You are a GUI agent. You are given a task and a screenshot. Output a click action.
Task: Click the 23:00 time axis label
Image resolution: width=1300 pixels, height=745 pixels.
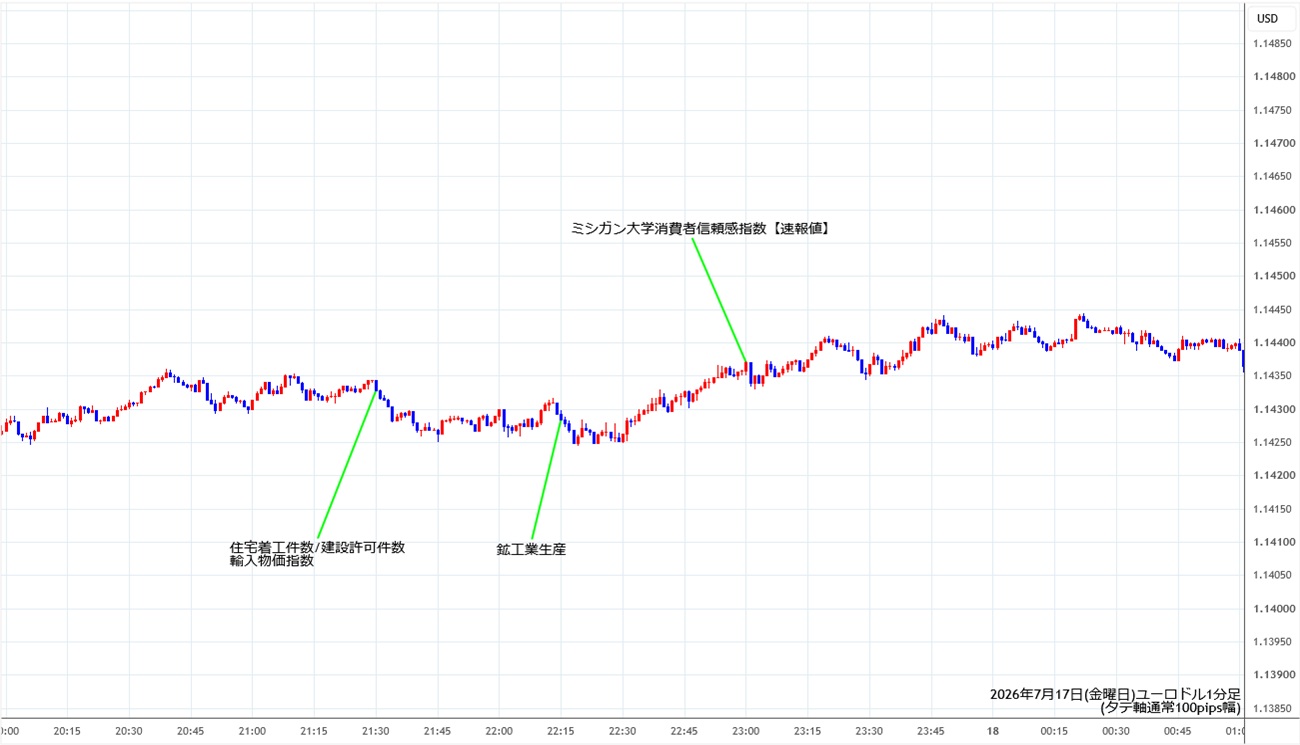(x=746, y=731)
